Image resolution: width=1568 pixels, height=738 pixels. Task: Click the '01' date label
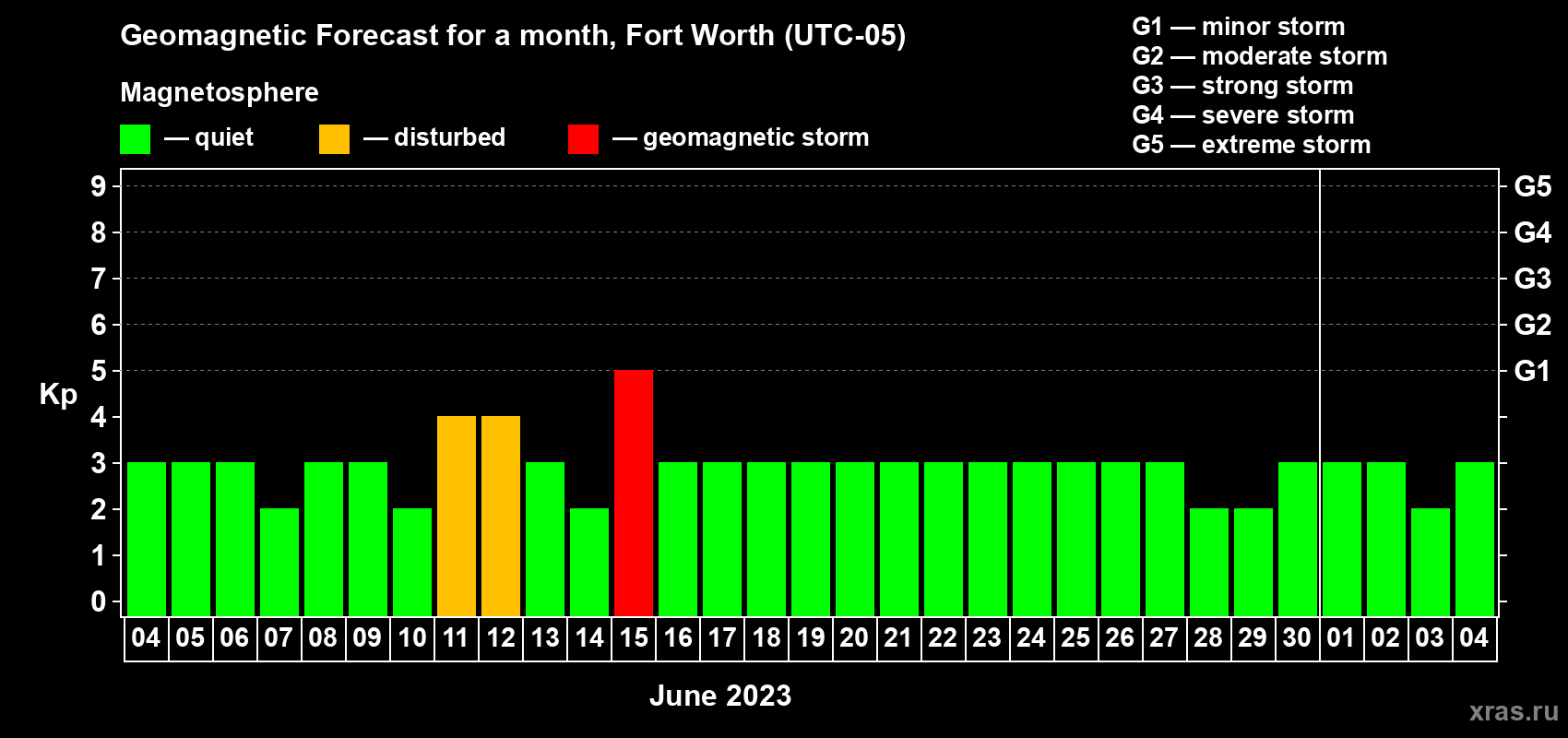1342,638
